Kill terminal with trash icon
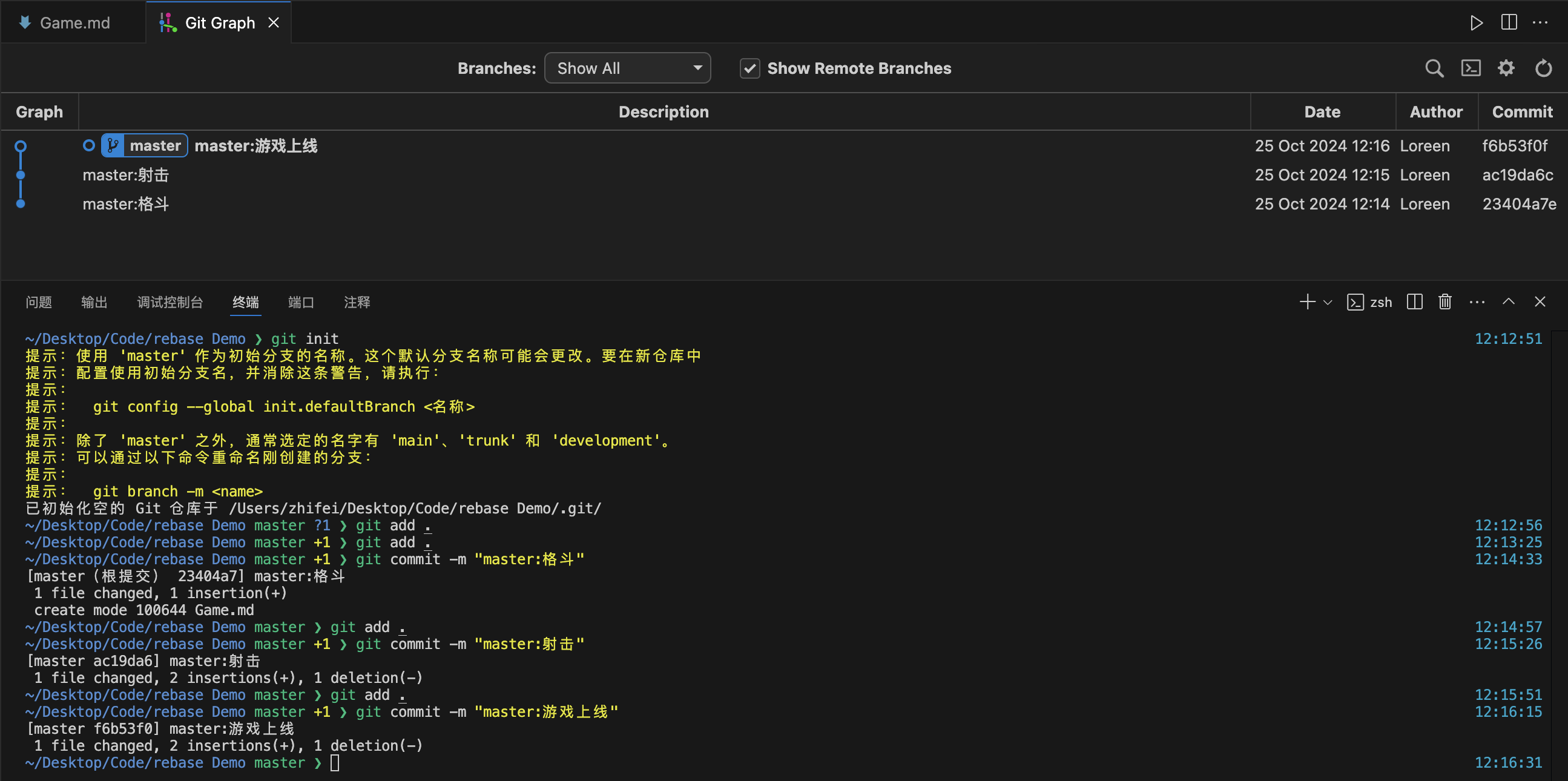This screenshot has width=1568, height=781. [x=1445, y=302]
